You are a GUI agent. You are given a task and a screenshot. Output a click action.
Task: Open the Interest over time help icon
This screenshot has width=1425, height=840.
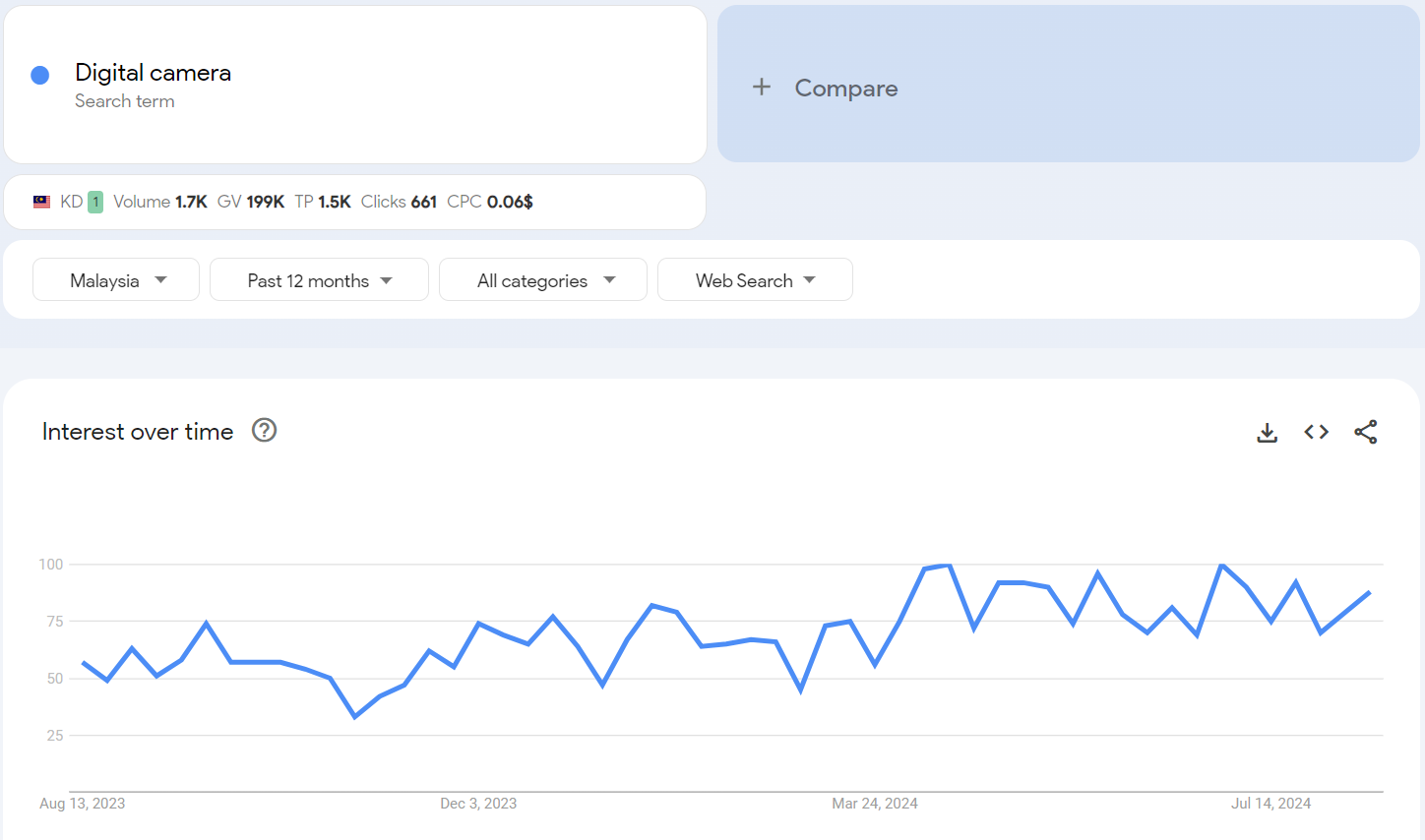coord(264,431)
